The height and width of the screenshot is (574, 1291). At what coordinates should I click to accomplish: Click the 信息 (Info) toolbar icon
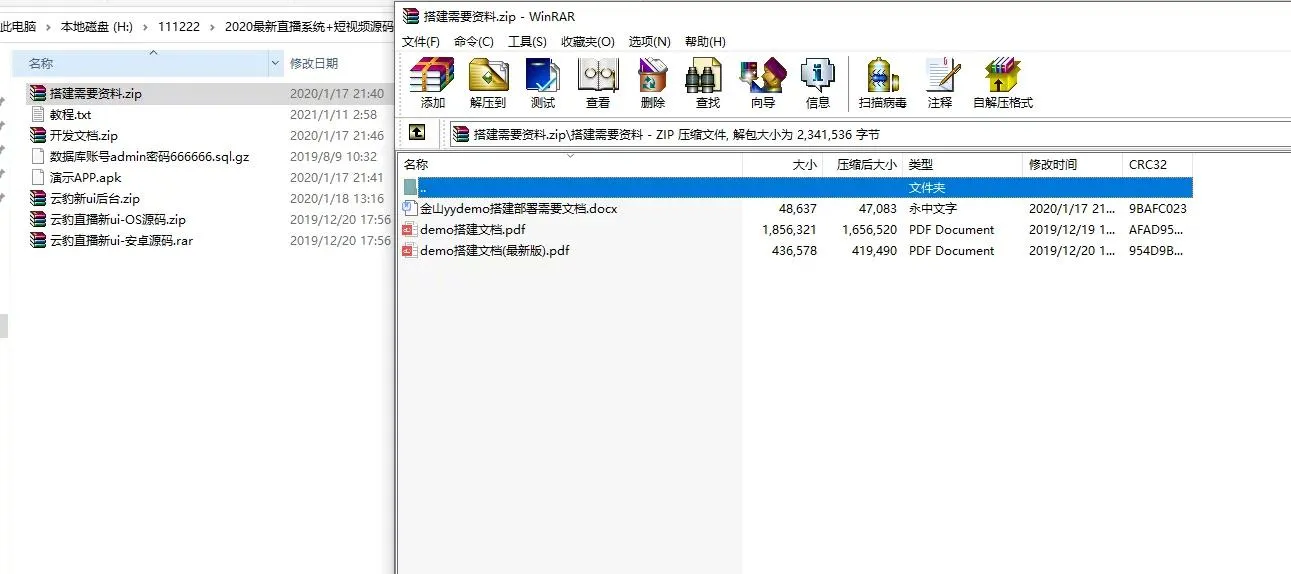tap(818, 76)
